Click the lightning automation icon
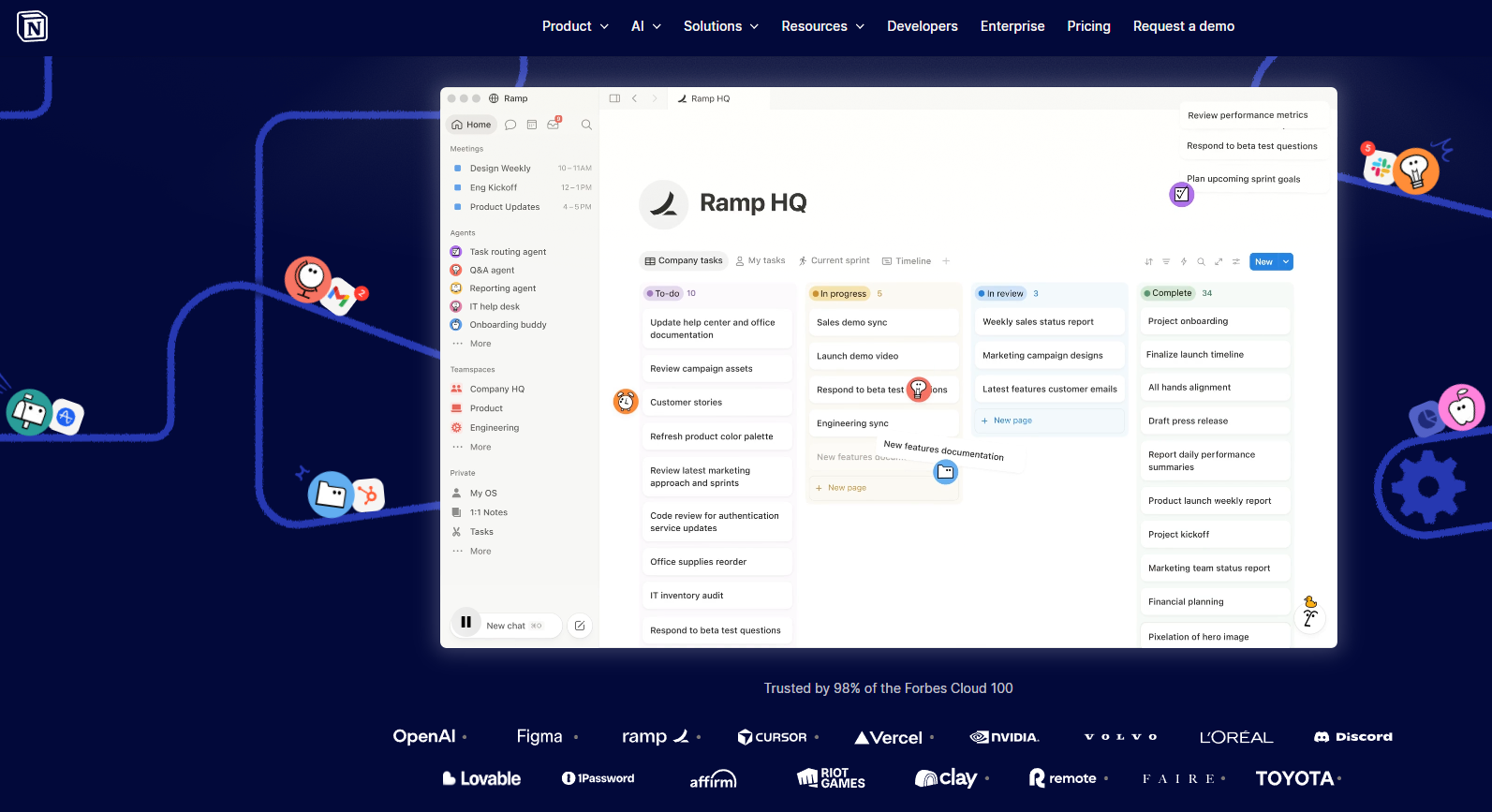This screenshot has height=812, width=1492. (x=1184, y=262)
